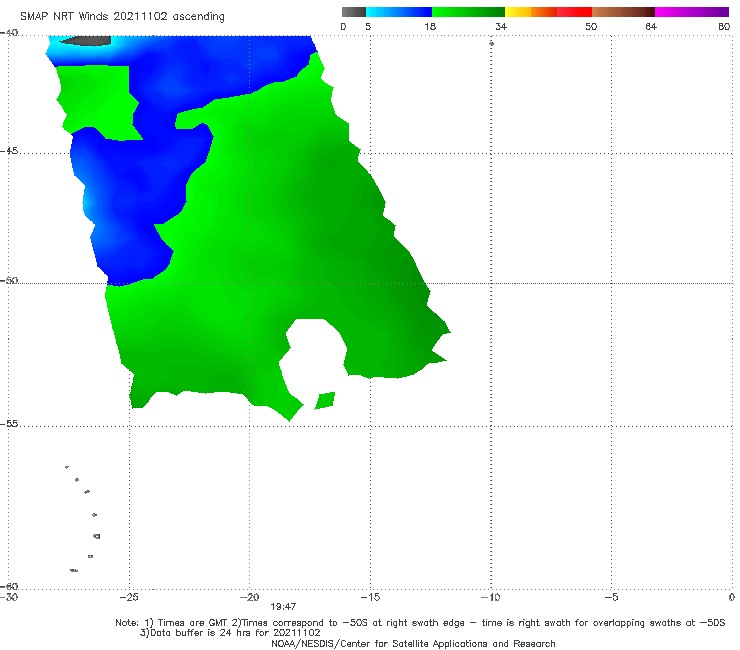The height and width of the screenshot is (650, 740).
Task: Click the red segment of the color bar
Action: [574, 12]
